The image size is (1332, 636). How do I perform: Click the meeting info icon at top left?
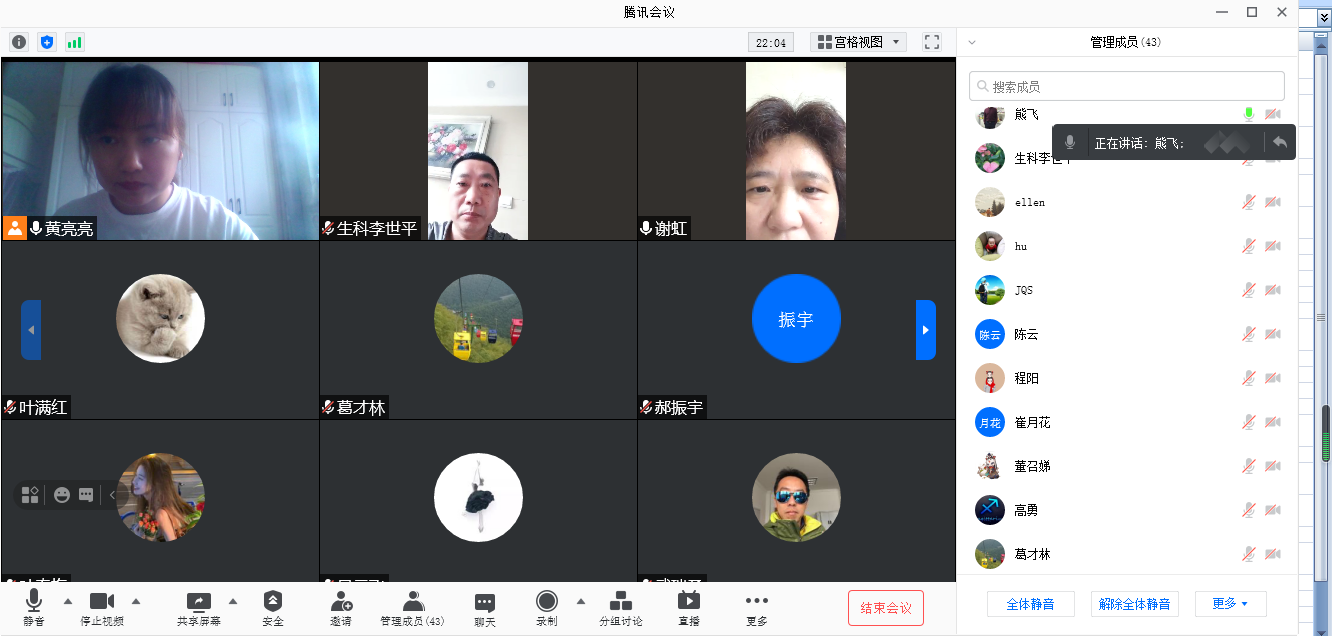[x=18, y=42]
